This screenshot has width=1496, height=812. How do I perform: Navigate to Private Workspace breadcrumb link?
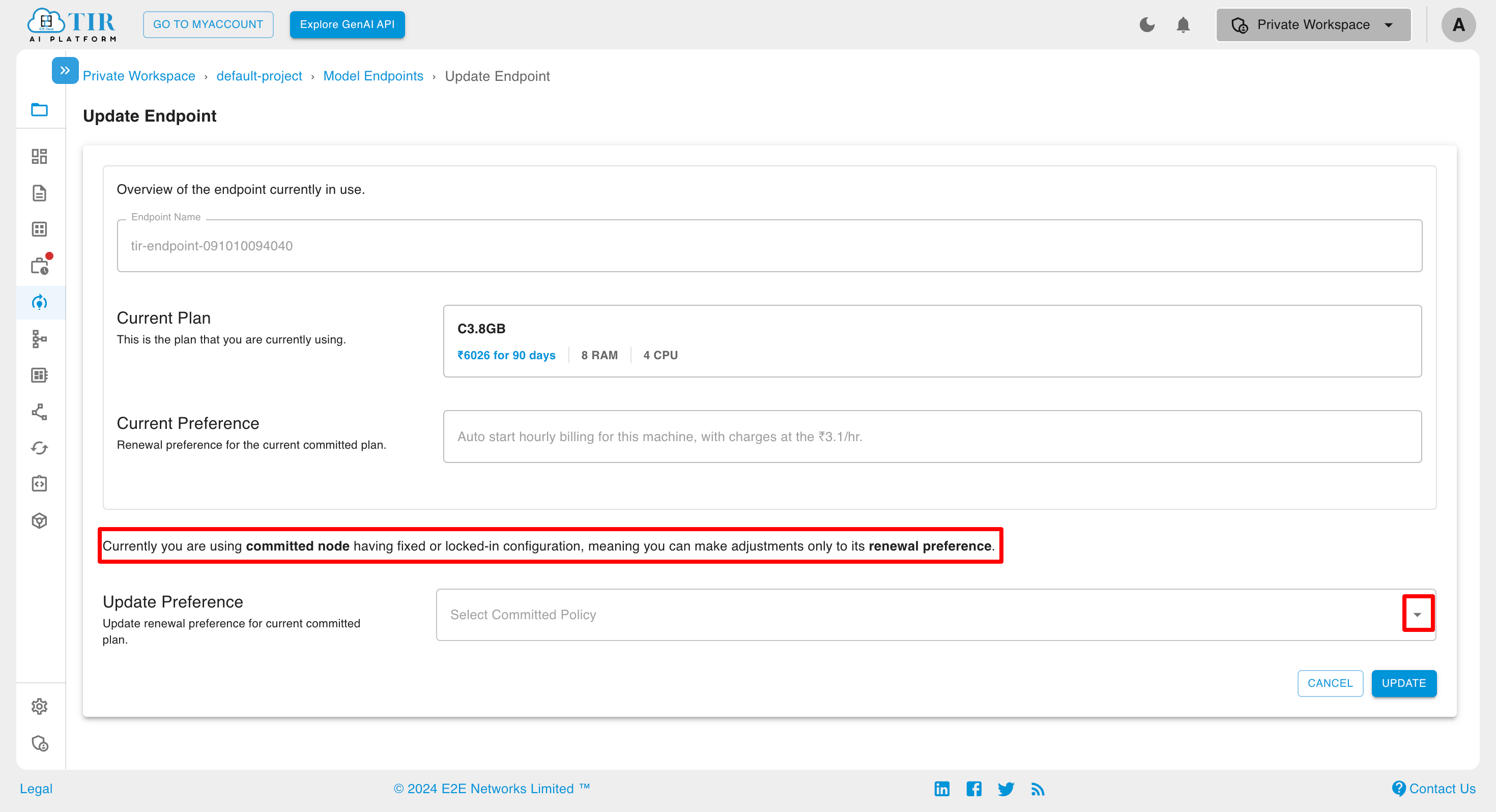[x=138, y=75]
